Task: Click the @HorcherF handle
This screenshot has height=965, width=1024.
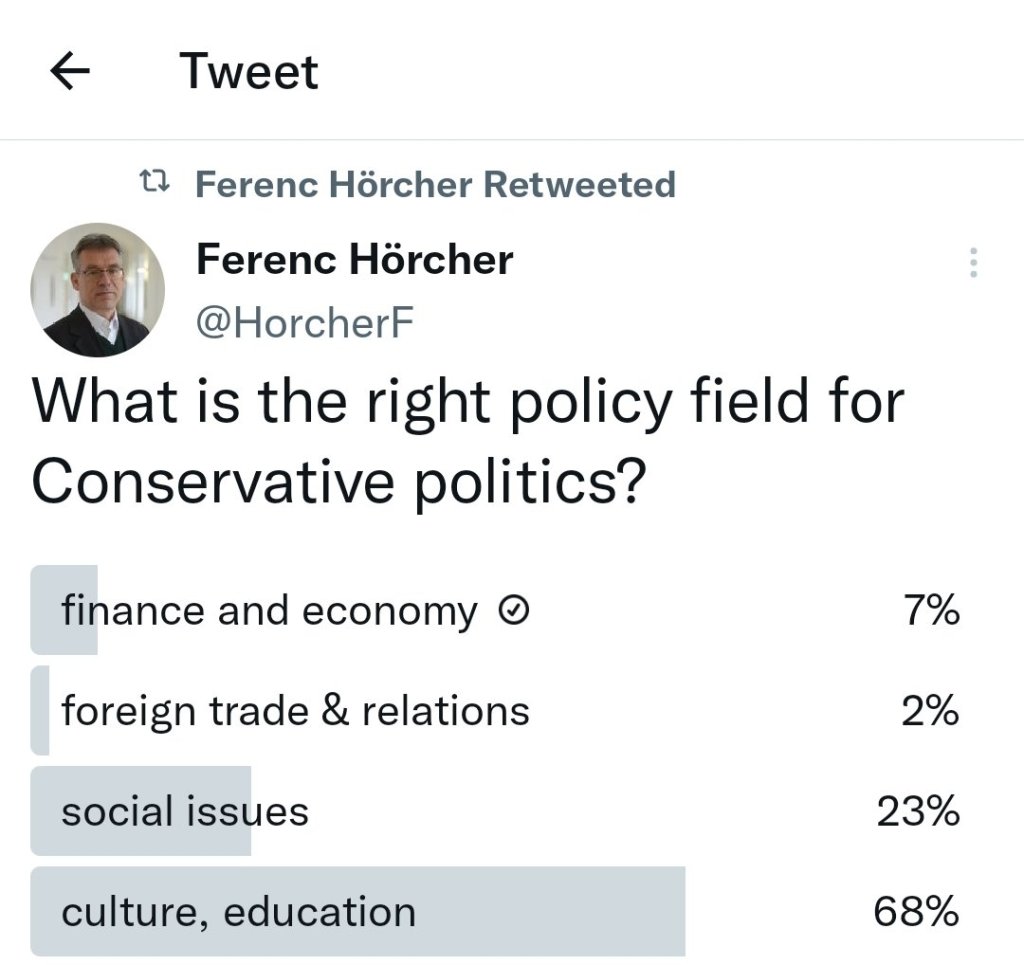Action: pos(304,322)
